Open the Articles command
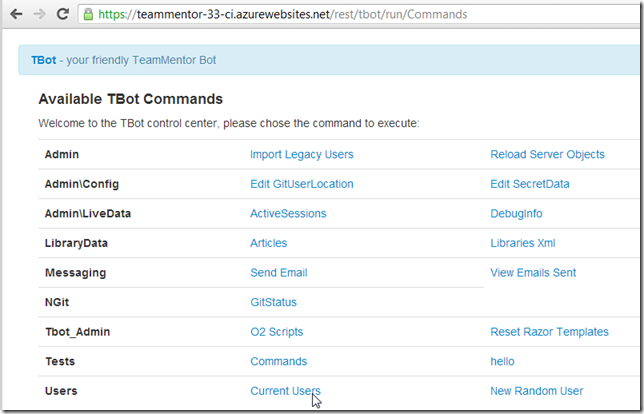644x414 pixels. (x=268, y=243)
